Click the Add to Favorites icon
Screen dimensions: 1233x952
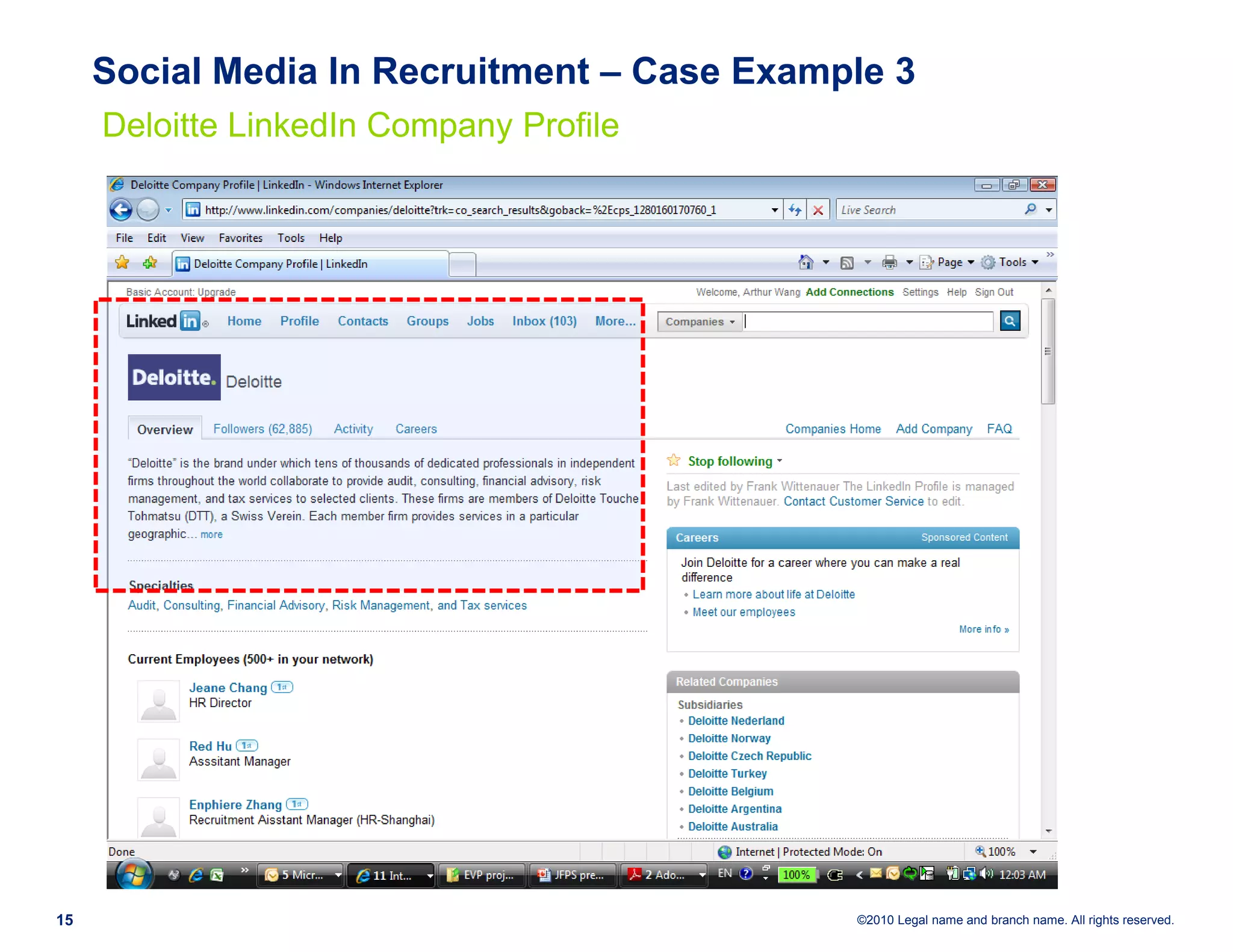click(x=150, y=262)
